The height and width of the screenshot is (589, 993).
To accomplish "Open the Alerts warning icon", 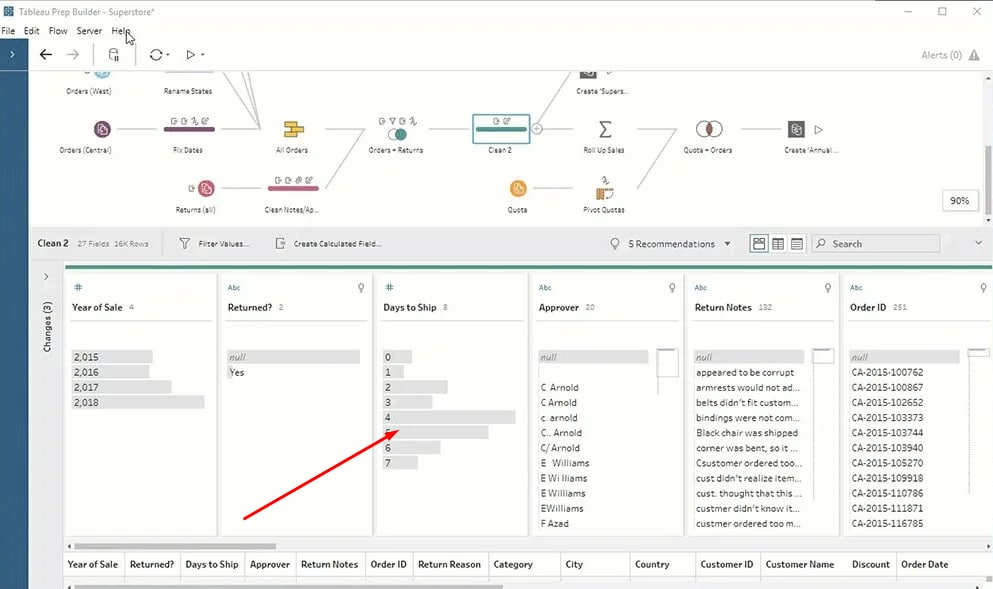I will (974, 55).
